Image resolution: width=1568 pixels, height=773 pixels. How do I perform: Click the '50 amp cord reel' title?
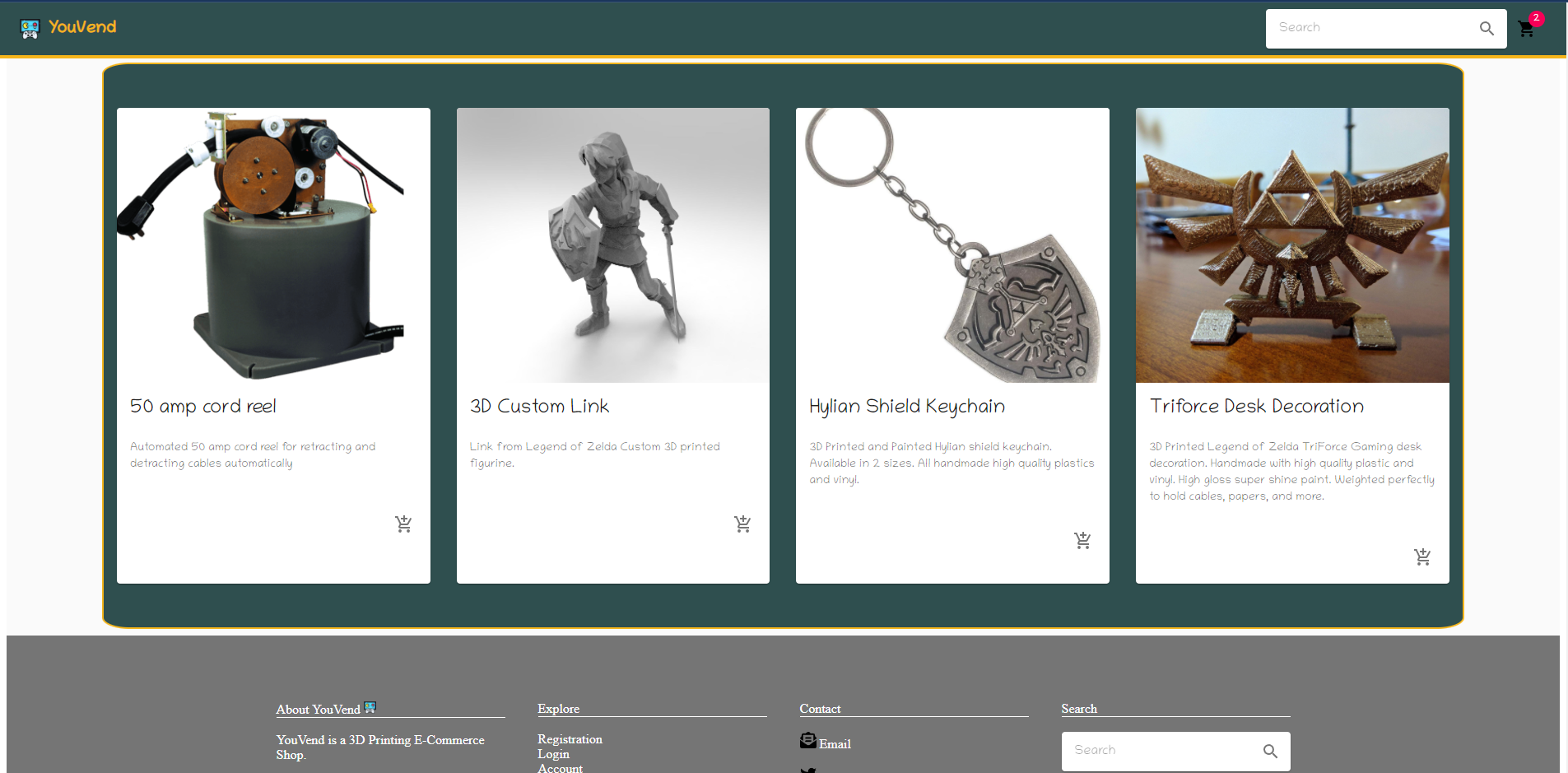click(203, 407)
